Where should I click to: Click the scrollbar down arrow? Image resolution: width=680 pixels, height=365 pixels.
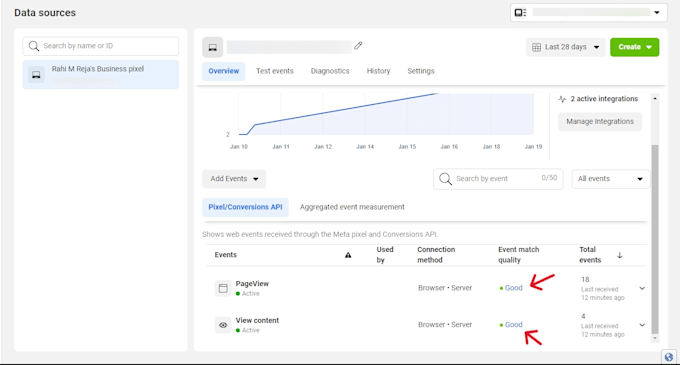pyautogui.click(x=655, y=338)
